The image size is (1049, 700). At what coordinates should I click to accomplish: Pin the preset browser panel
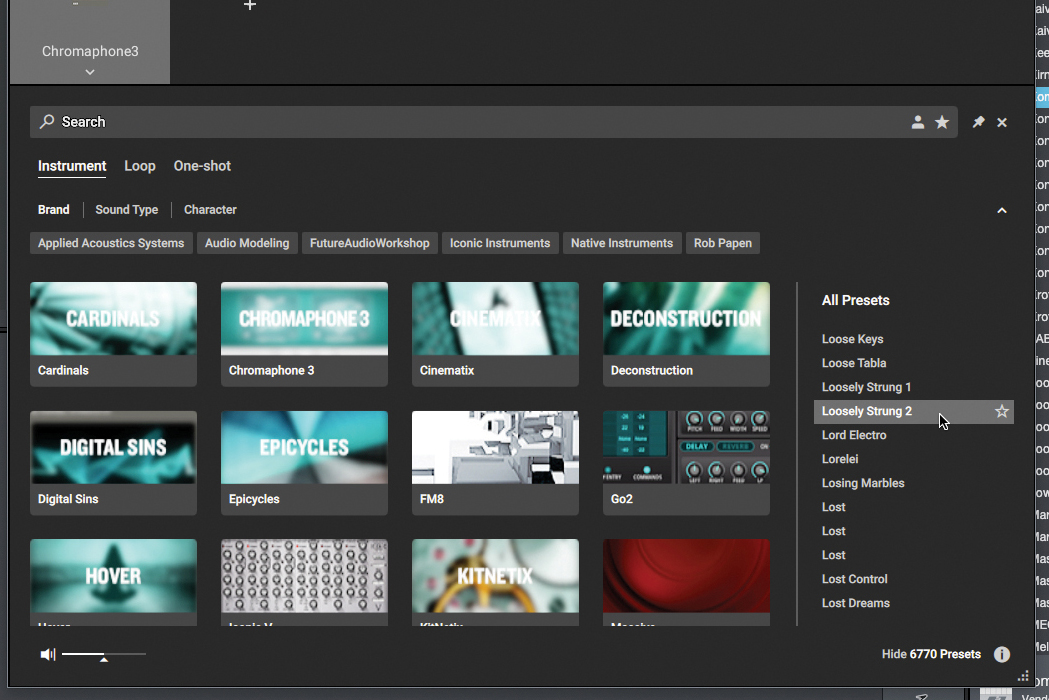978,122
